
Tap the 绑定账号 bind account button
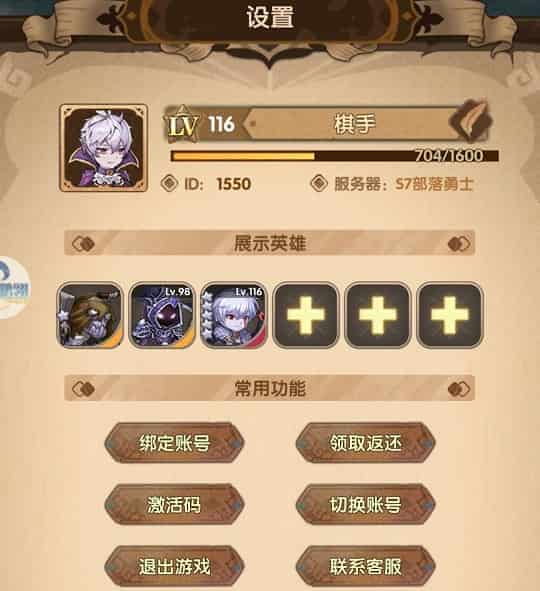click(x=174, y=443)
